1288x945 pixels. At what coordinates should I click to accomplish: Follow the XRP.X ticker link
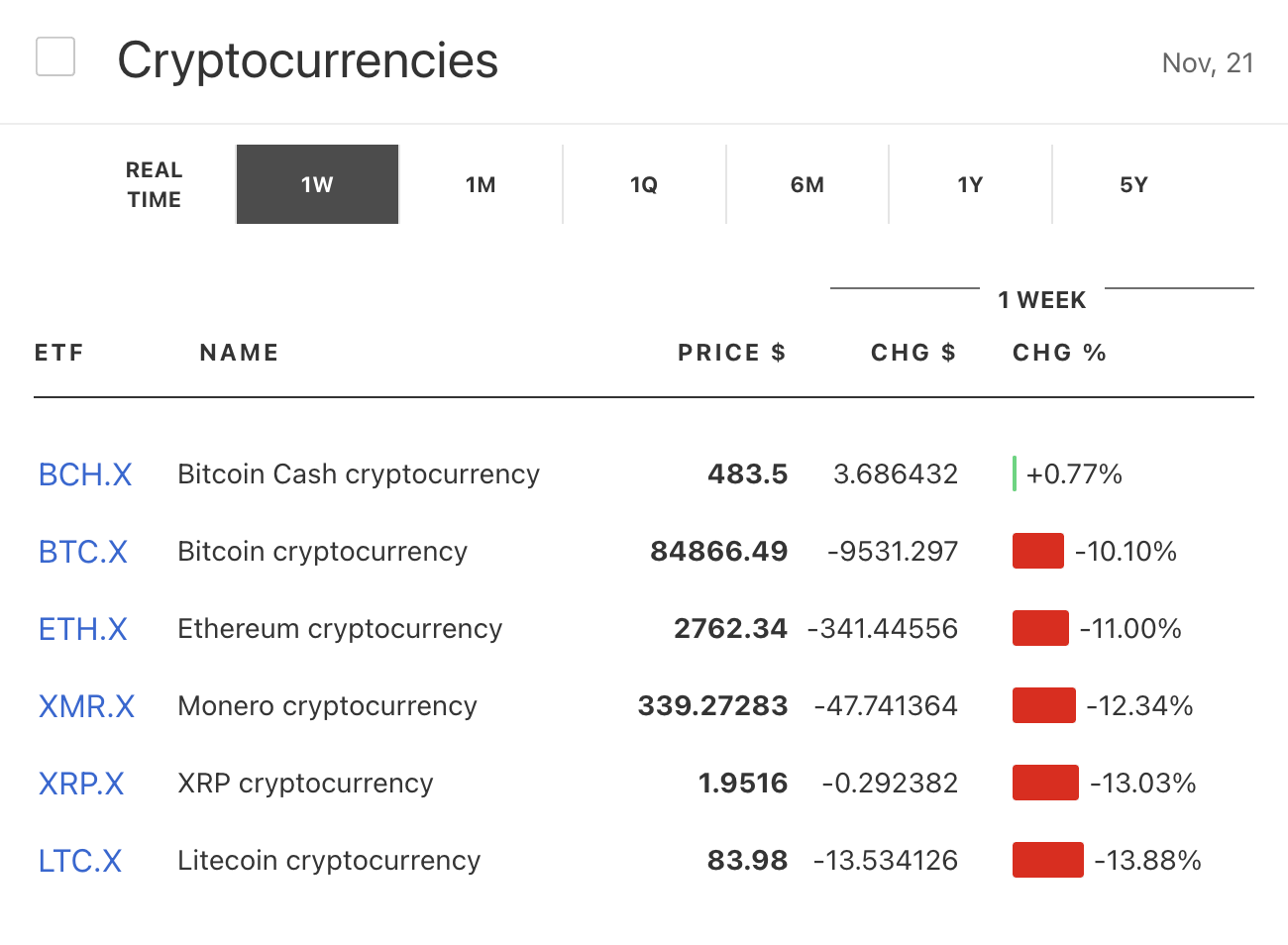tap(81, 784)
